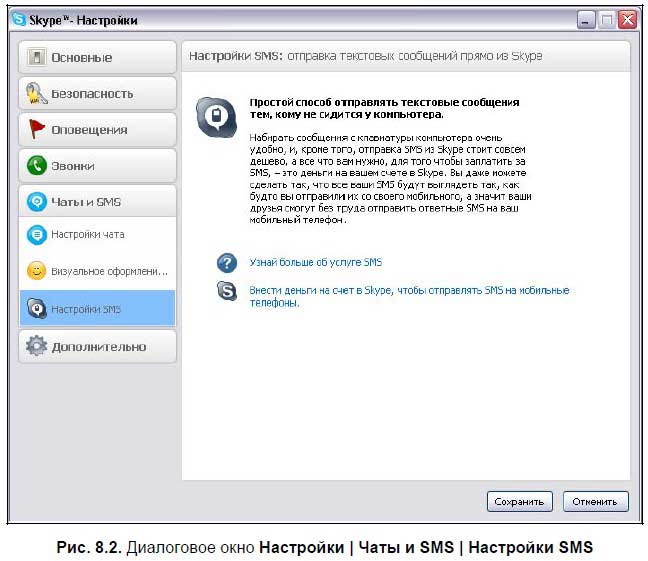Click the blue question mark icon

pos(227,263)
